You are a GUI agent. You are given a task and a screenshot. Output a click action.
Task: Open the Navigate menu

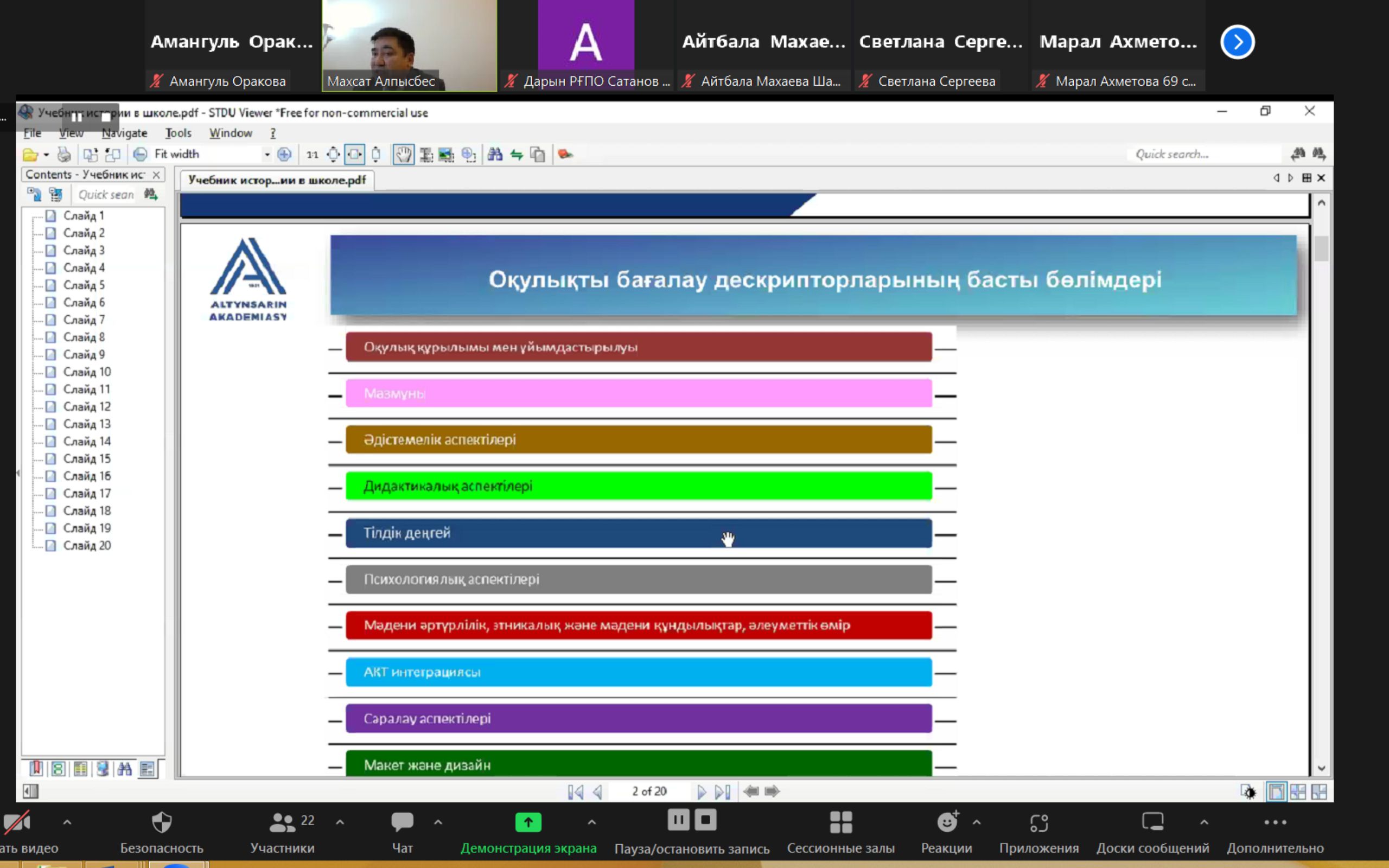[x=125, y=133]
